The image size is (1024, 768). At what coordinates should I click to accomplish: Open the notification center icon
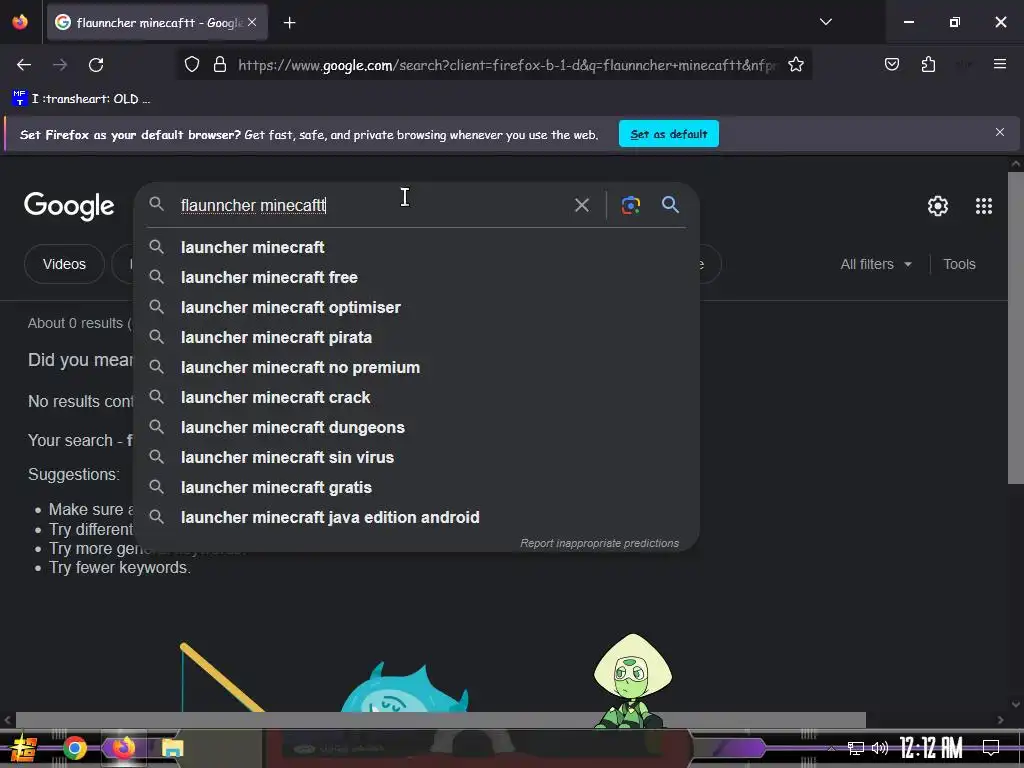[991, 748]
